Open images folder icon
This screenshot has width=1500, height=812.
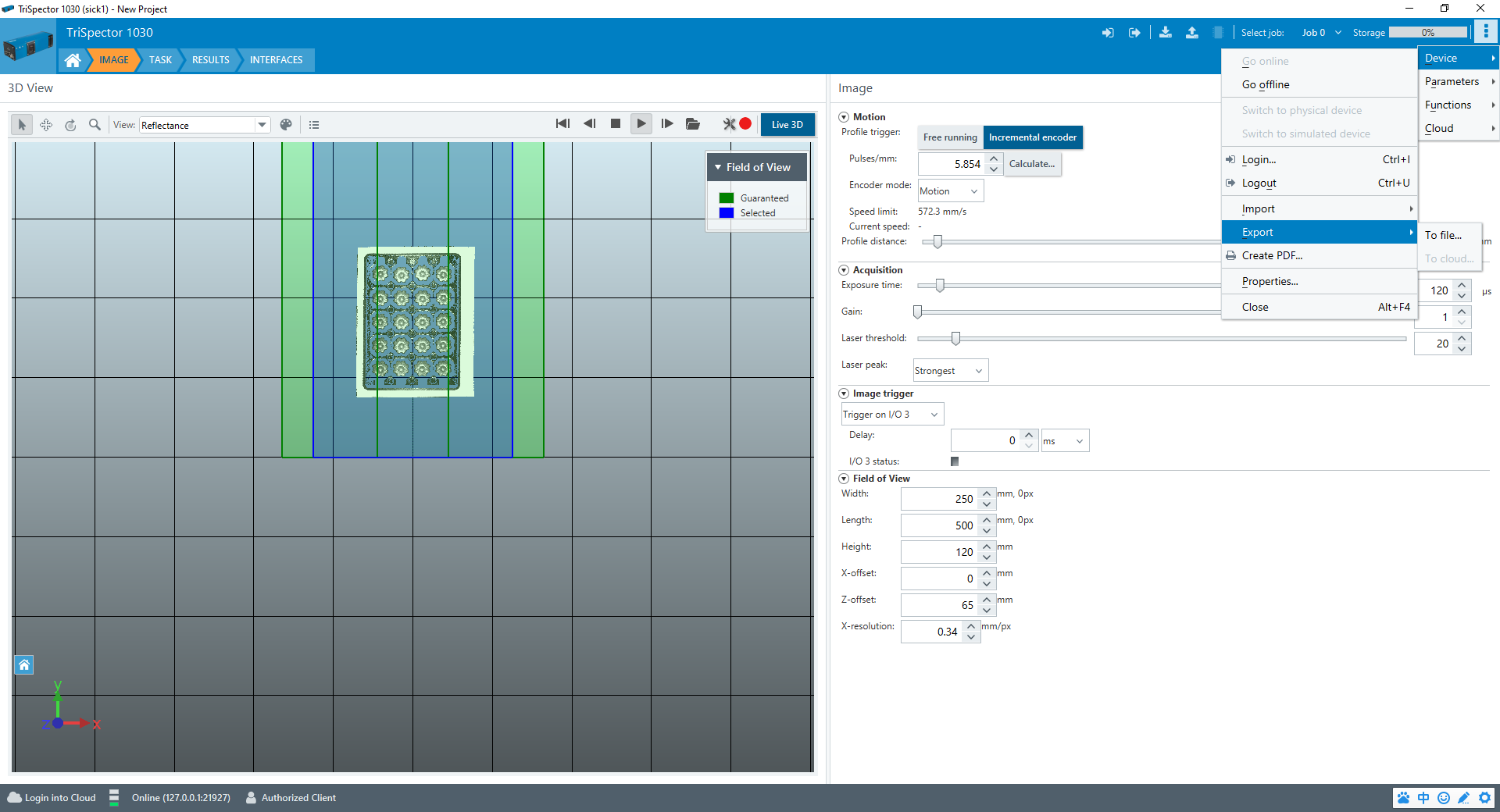pos(693,124)
